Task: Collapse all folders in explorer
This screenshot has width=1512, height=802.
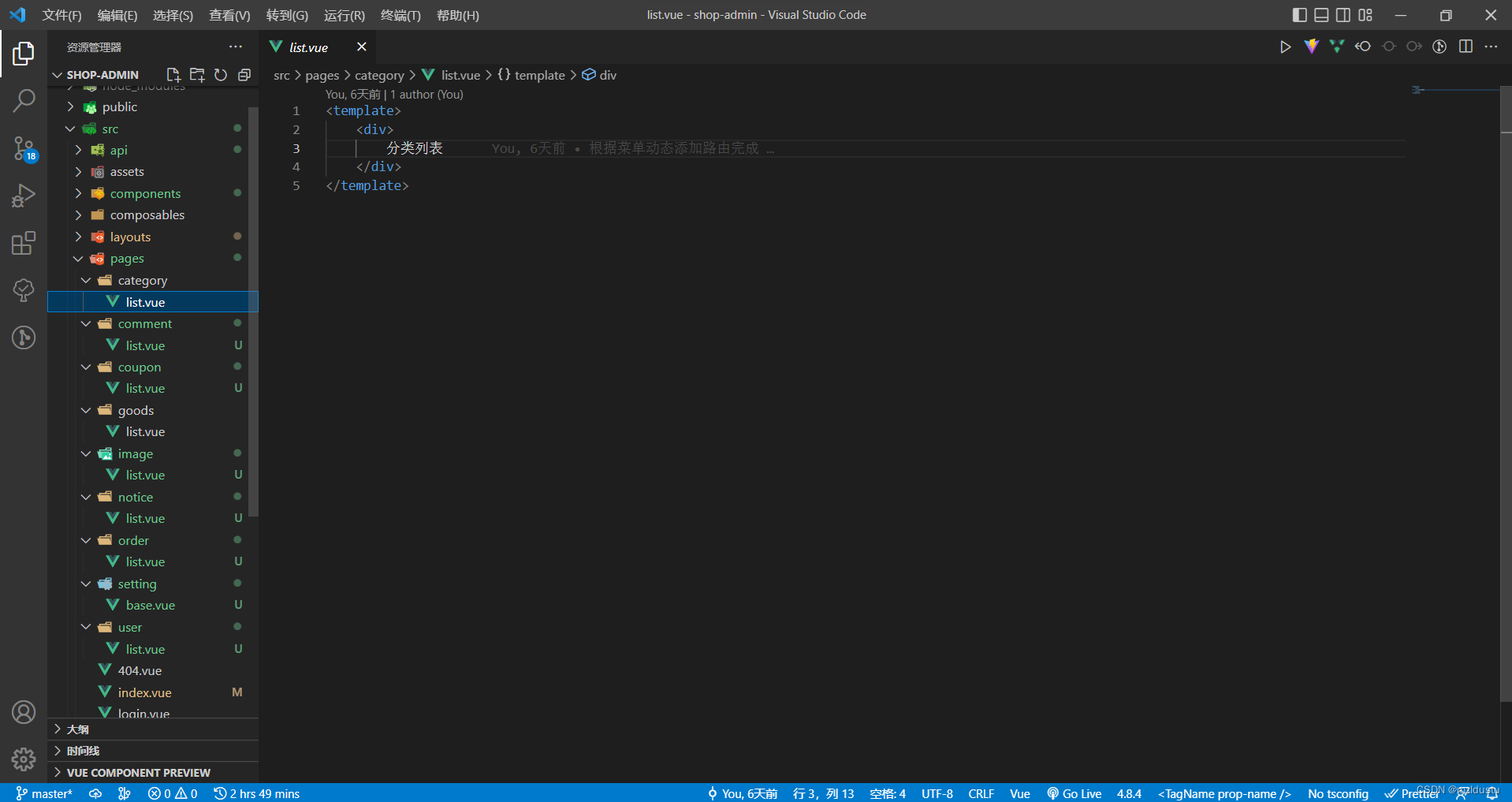Action: click(x=244, y=75)
